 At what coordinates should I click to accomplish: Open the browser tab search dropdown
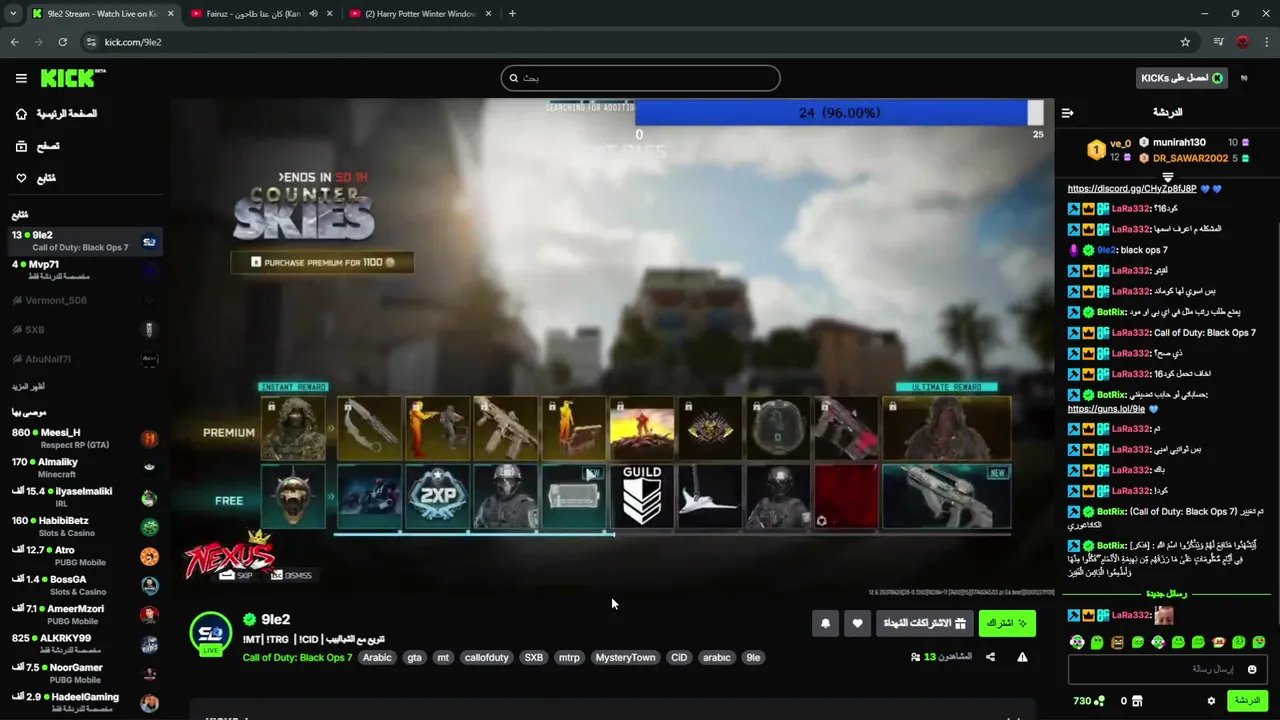point(13,14)
